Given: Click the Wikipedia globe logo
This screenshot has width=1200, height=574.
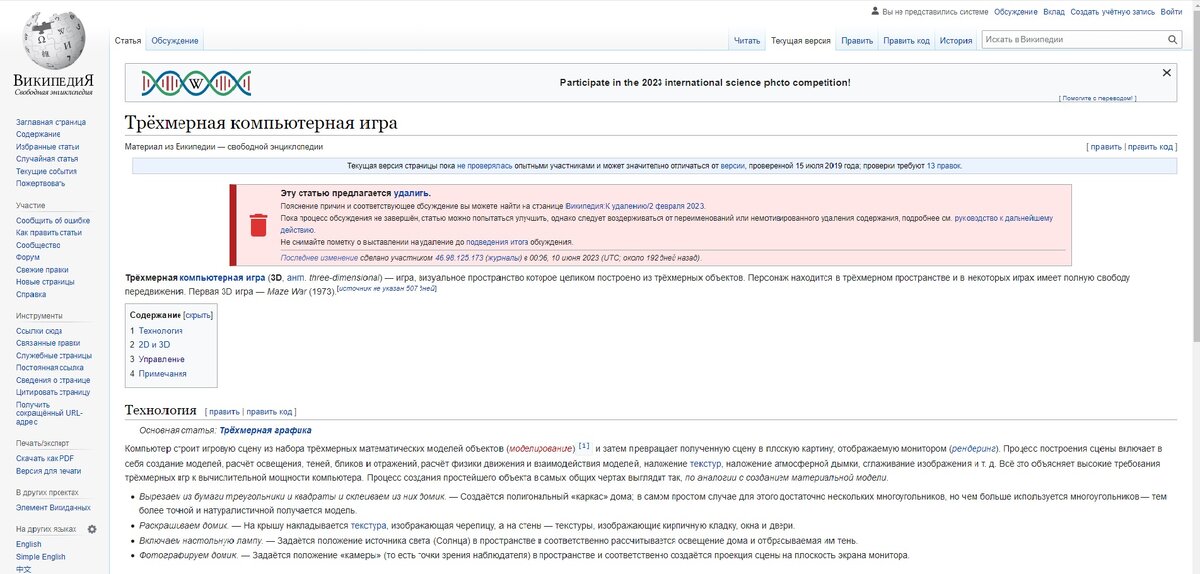Looking at the screenshot, I should tap(52, 39).
